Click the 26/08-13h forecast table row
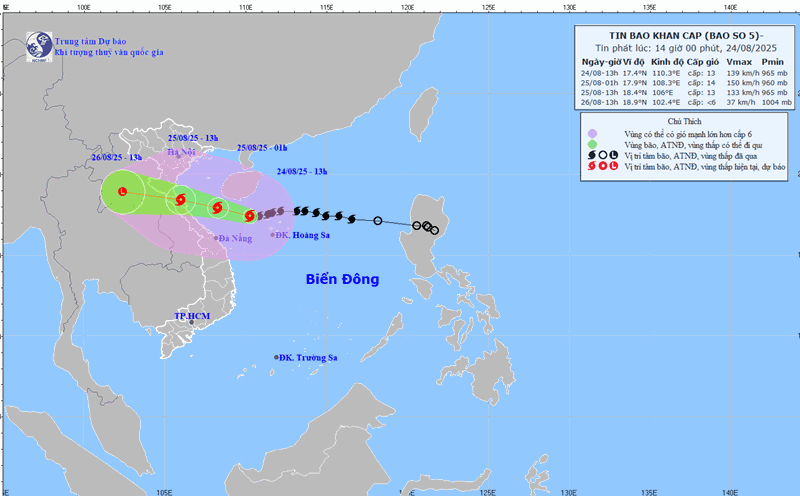 coord(685,102)
